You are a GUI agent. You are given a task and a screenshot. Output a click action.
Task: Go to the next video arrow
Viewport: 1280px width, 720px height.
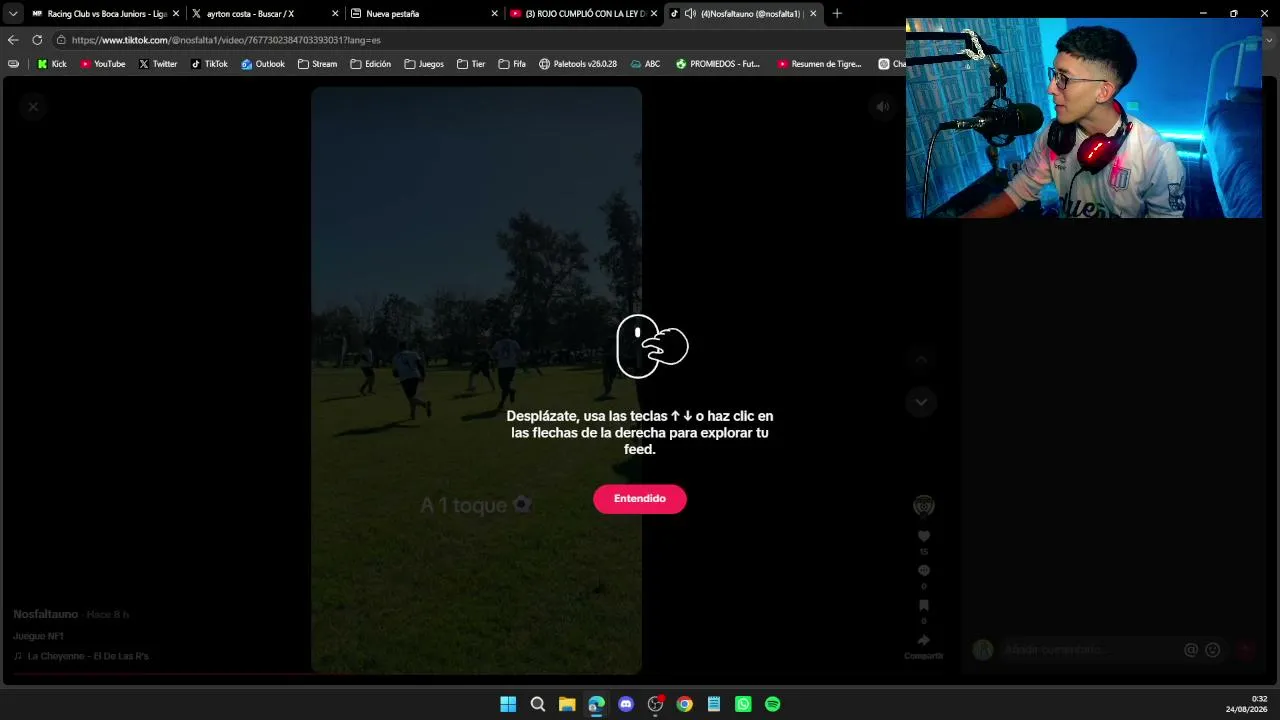(x=922, y=402)
